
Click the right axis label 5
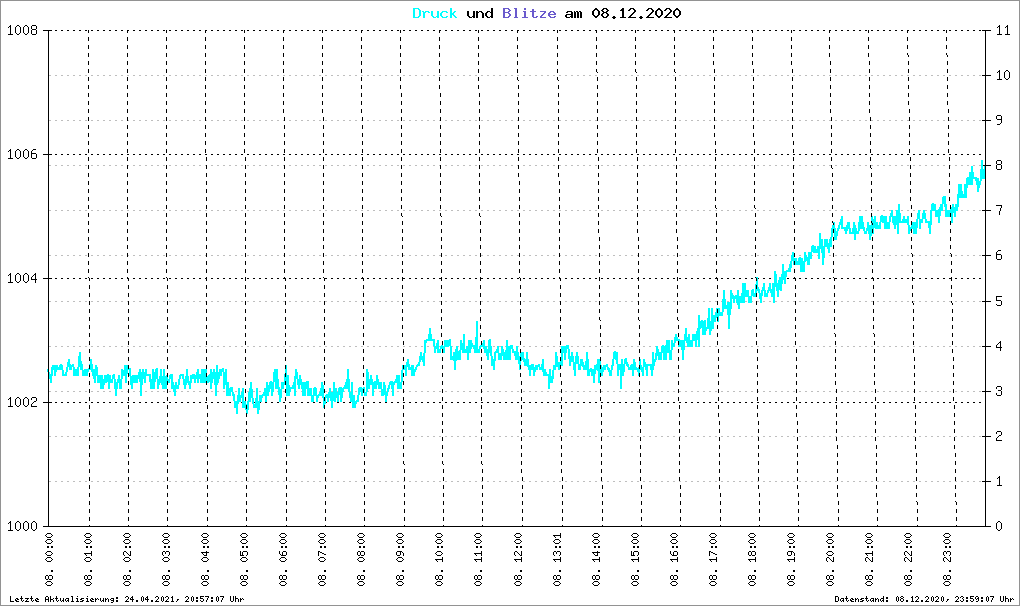(999, 301)
